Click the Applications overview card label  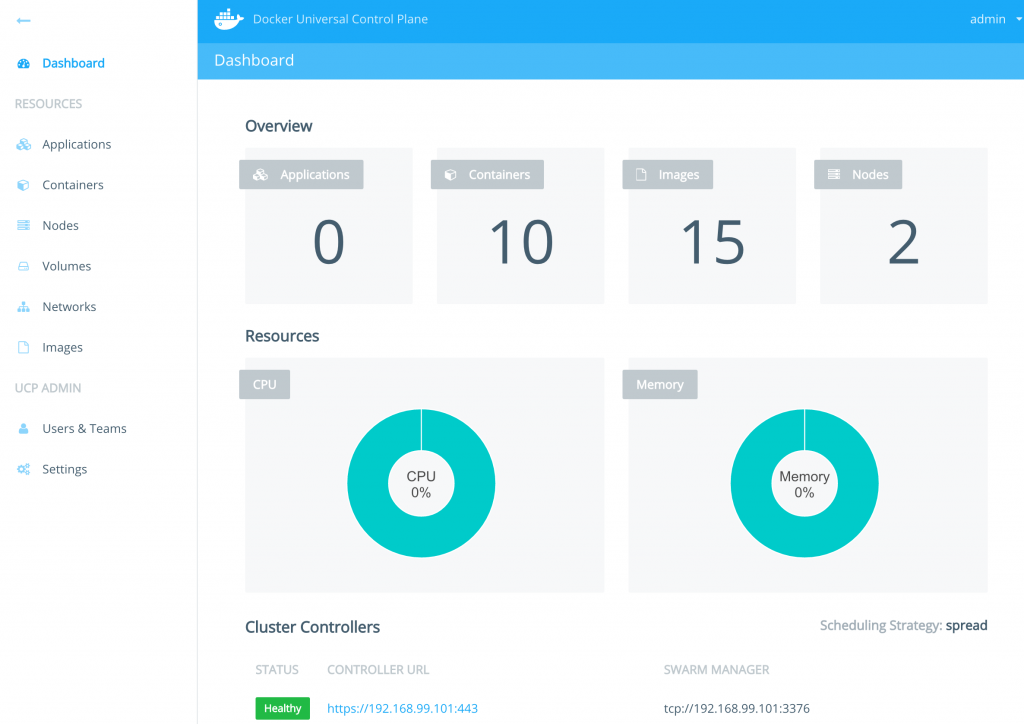(x=302, y=174)
